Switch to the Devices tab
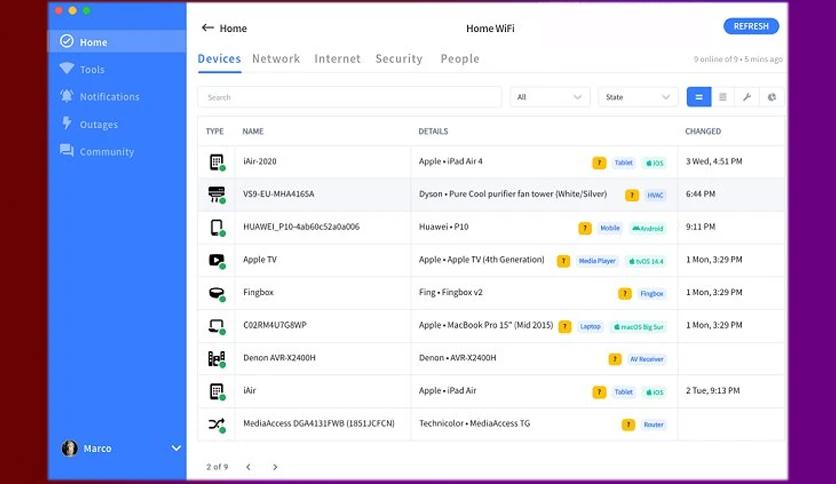The width and height of the screenshot is (836, 484). pos(219,59)
